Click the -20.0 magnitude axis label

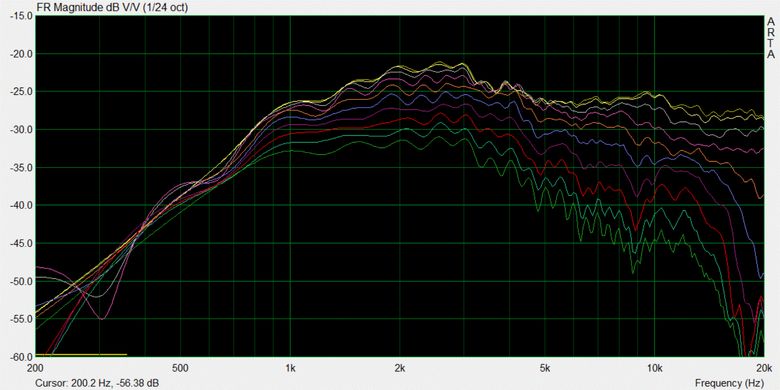(21, 54)
